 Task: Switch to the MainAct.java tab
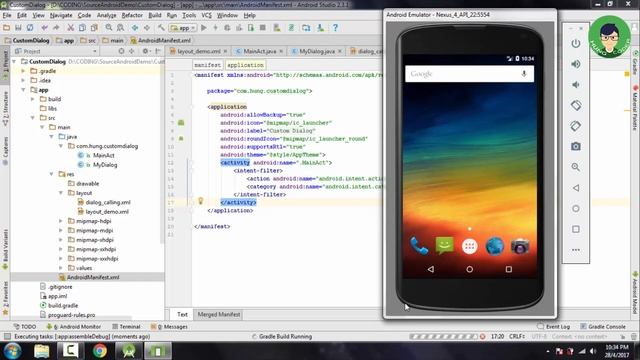pos(259,51)
